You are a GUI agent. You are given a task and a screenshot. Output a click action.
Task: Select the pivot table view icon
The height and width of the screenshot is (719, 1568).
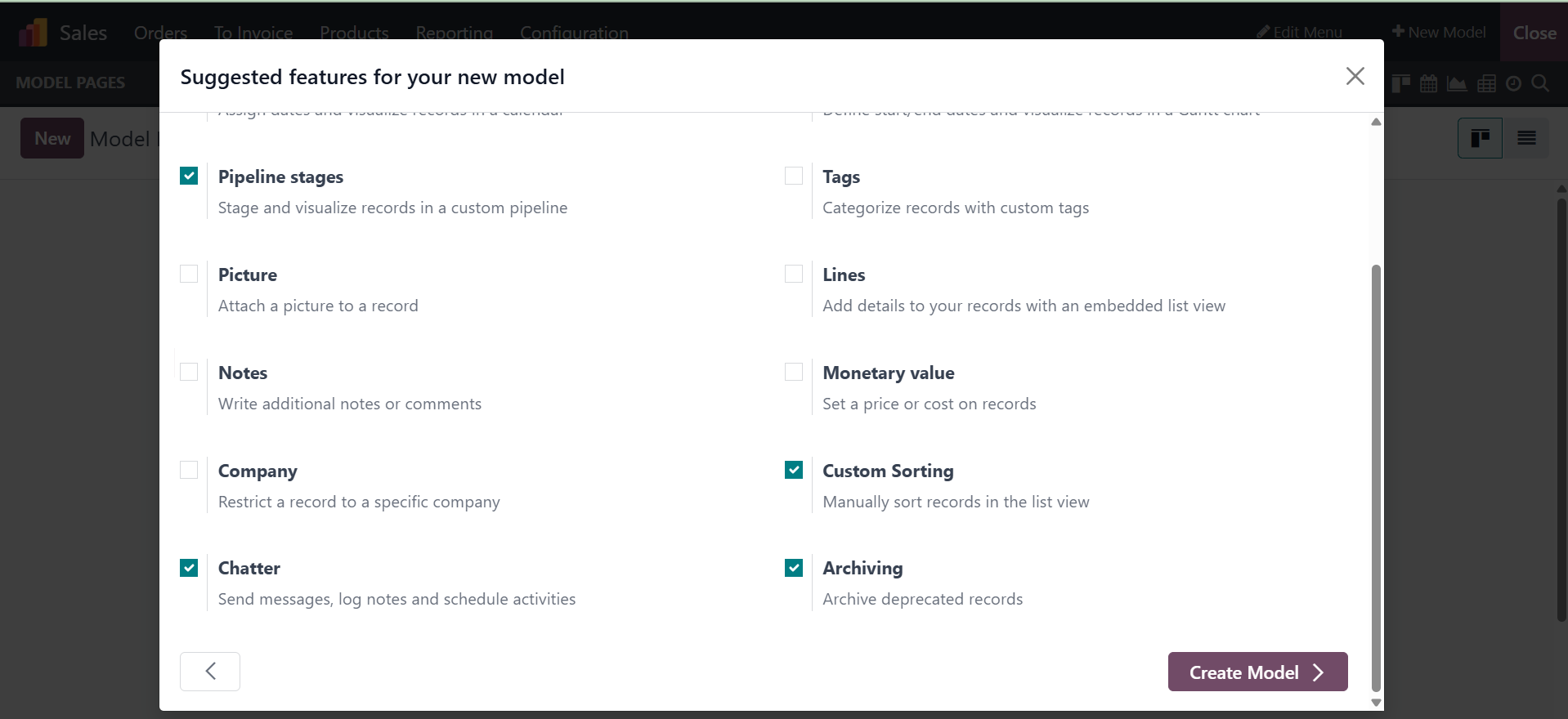[1486, 83]
